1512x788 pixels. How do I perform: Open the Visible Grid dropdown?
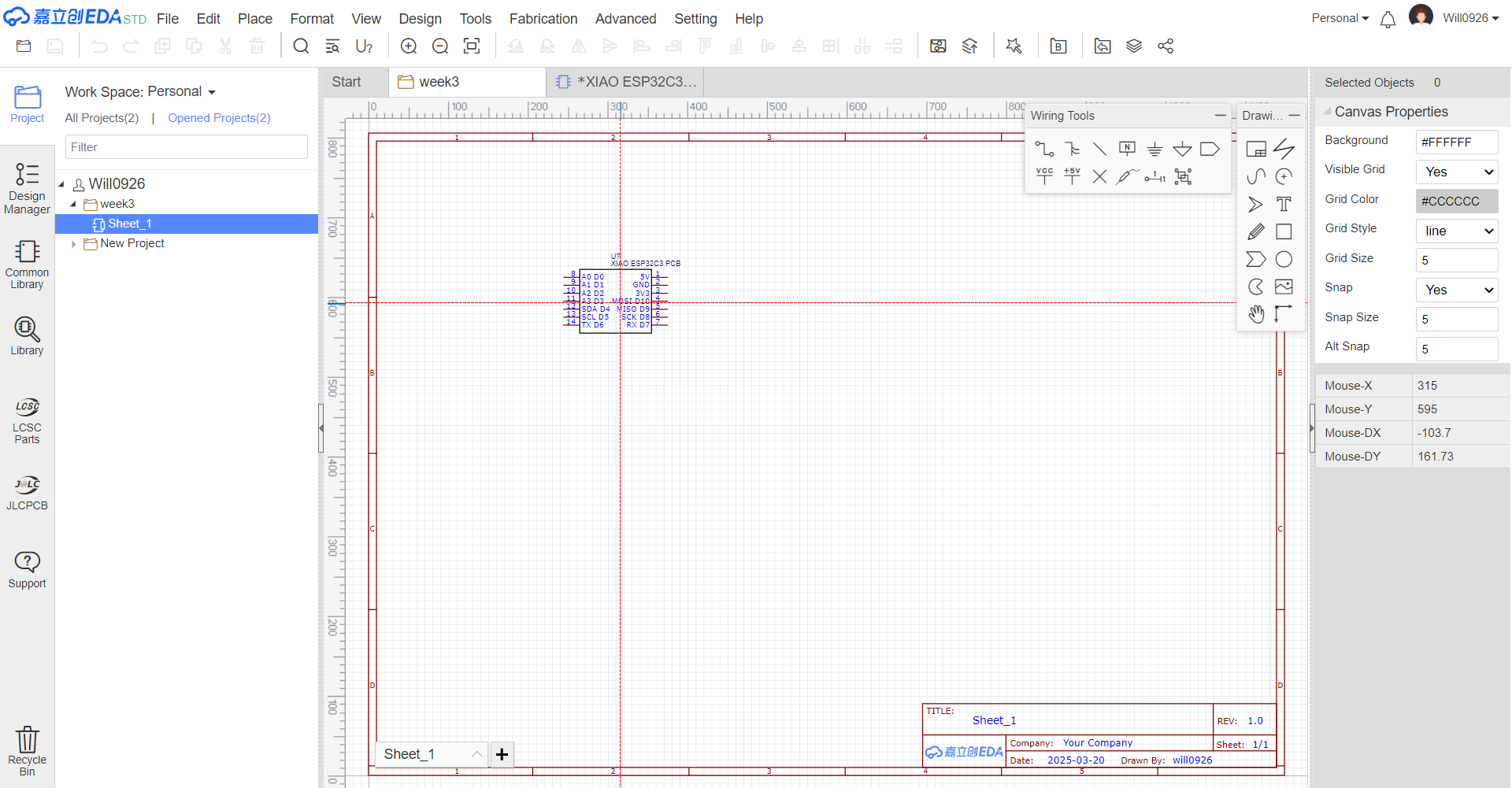1457,172
